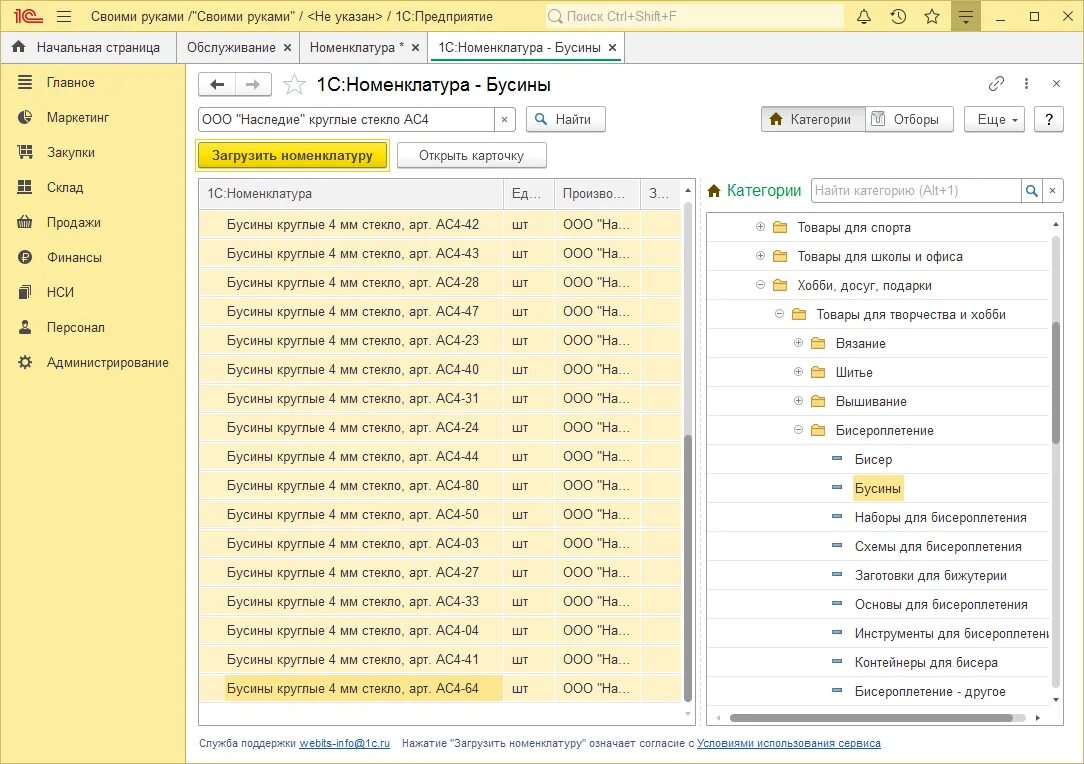Close 1С:Номенклатура - Бусины tab
Viewport: 1084px width, 764px height.
612,48
